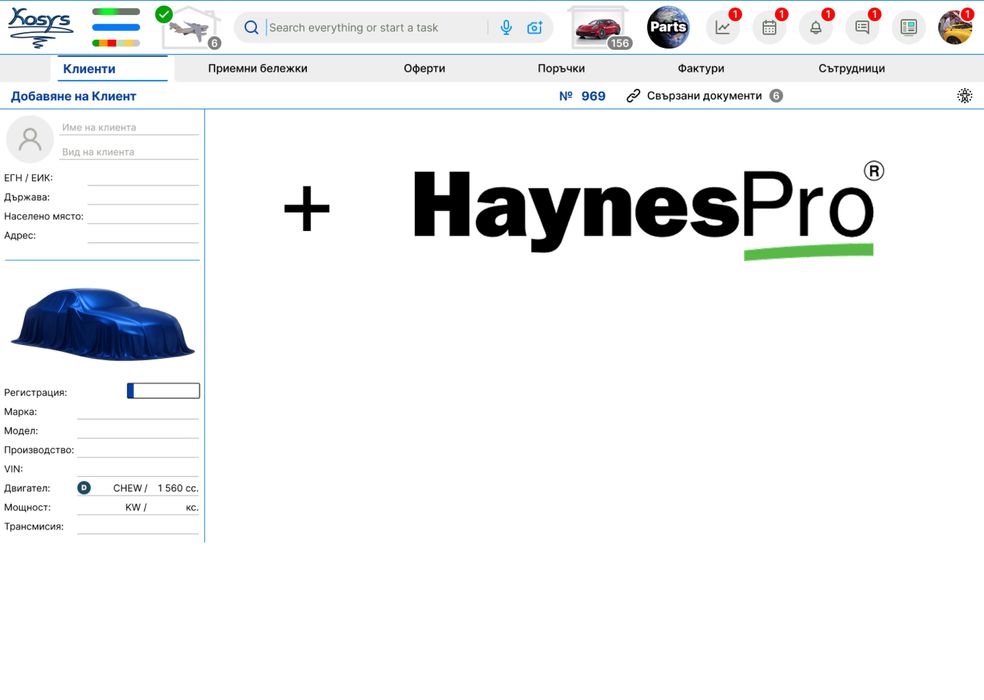The width and height of the screenshot is (984, 700).
Task: Click the client avatar placeholder icon
Action: coord(29,139)
